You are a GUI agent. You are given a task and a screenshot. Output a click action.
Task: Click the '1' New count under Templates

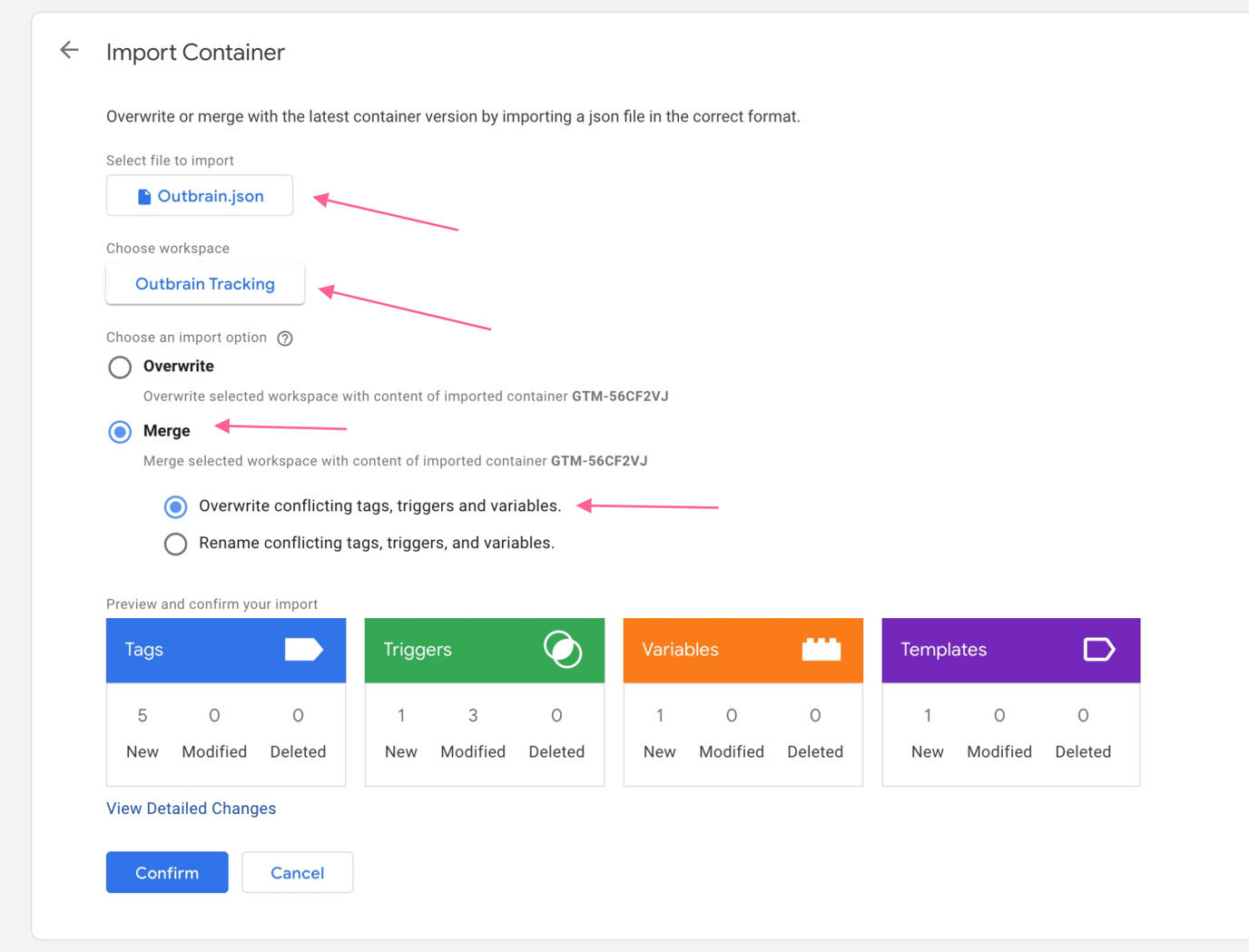tap(928, 716)
